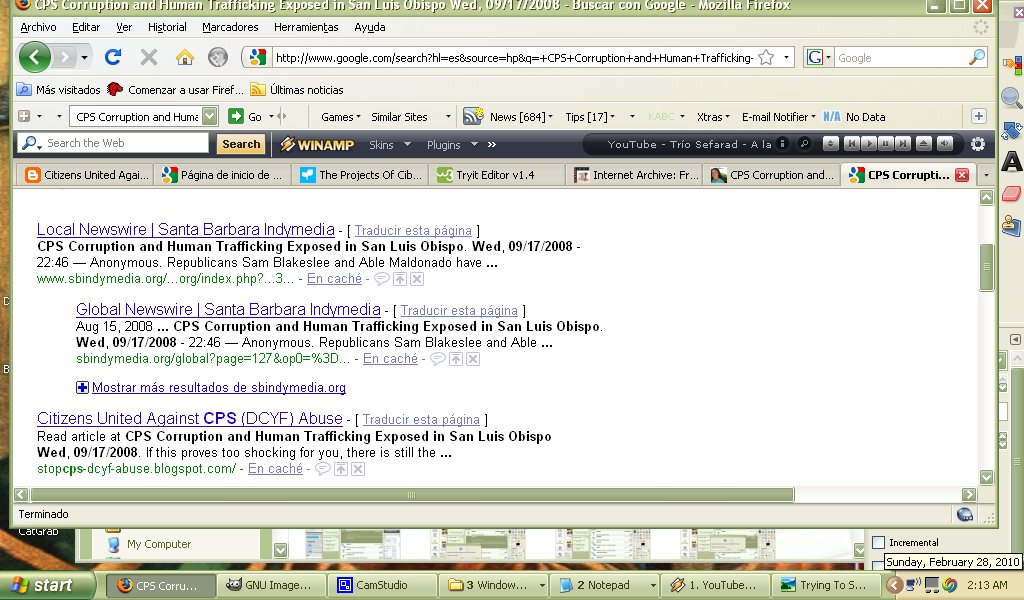The width and height of the screenshot is (1024, 600).
Task: Open the Ayuda menu
Action: [x=370, y=27]
